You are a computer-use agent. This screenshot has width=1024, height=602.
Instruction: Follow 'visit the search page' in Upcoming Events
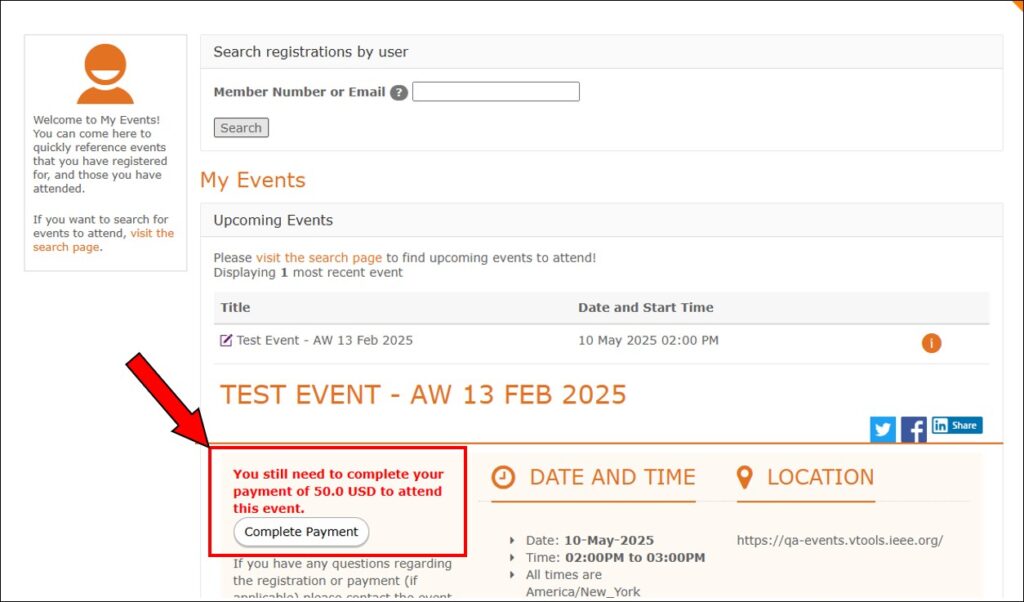coord(319,257)
